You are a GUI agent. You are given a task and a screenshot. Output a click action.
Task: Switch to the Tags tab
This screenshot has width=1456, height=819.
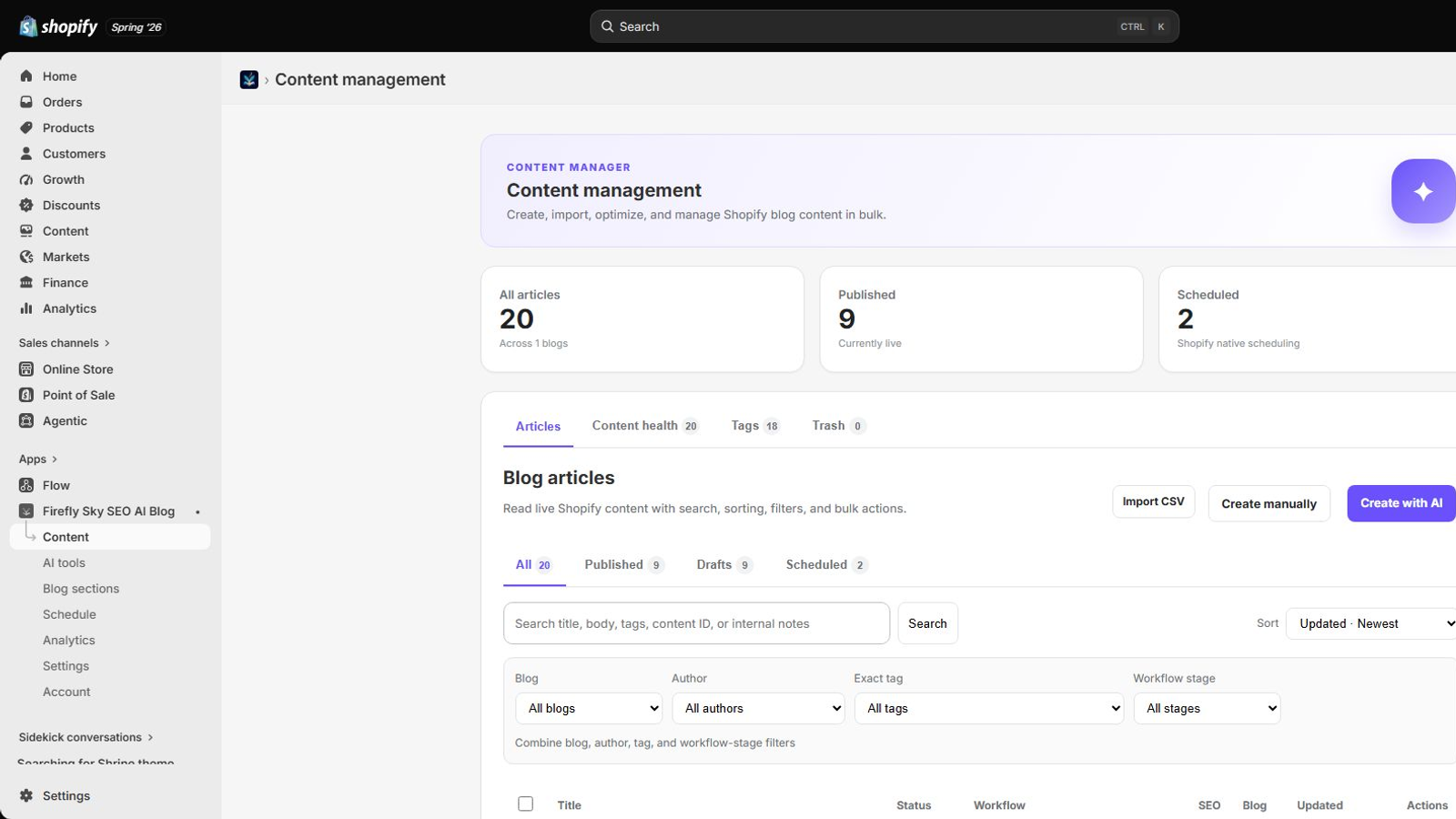756,426
